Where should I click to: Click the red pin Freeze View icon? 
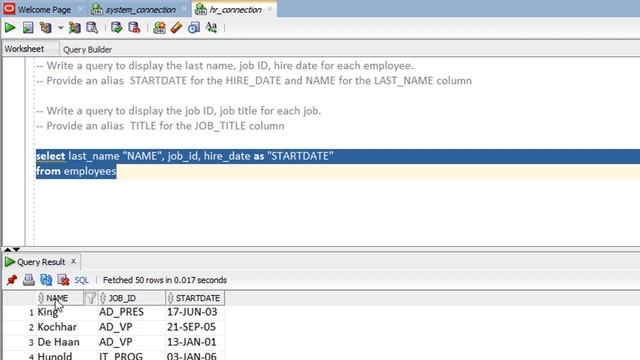[x=12, y=280]
